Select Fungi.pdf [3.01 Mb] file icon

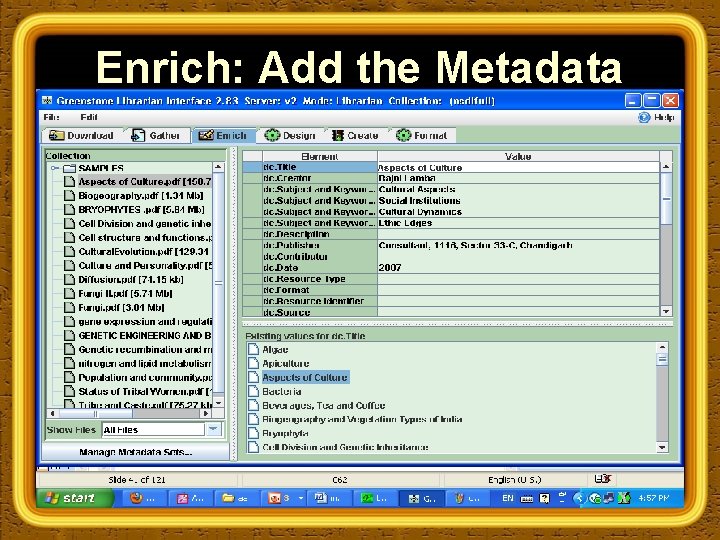69,308
